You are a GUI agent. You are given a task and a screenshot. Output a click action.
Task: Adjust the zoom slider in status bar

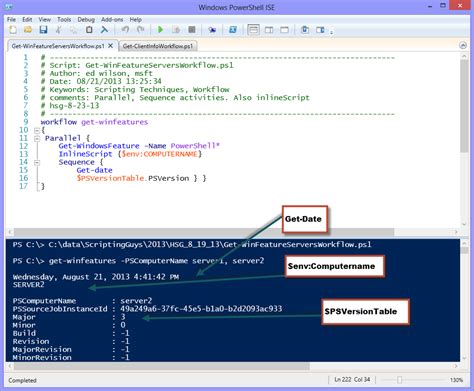(x=399, y=380)
